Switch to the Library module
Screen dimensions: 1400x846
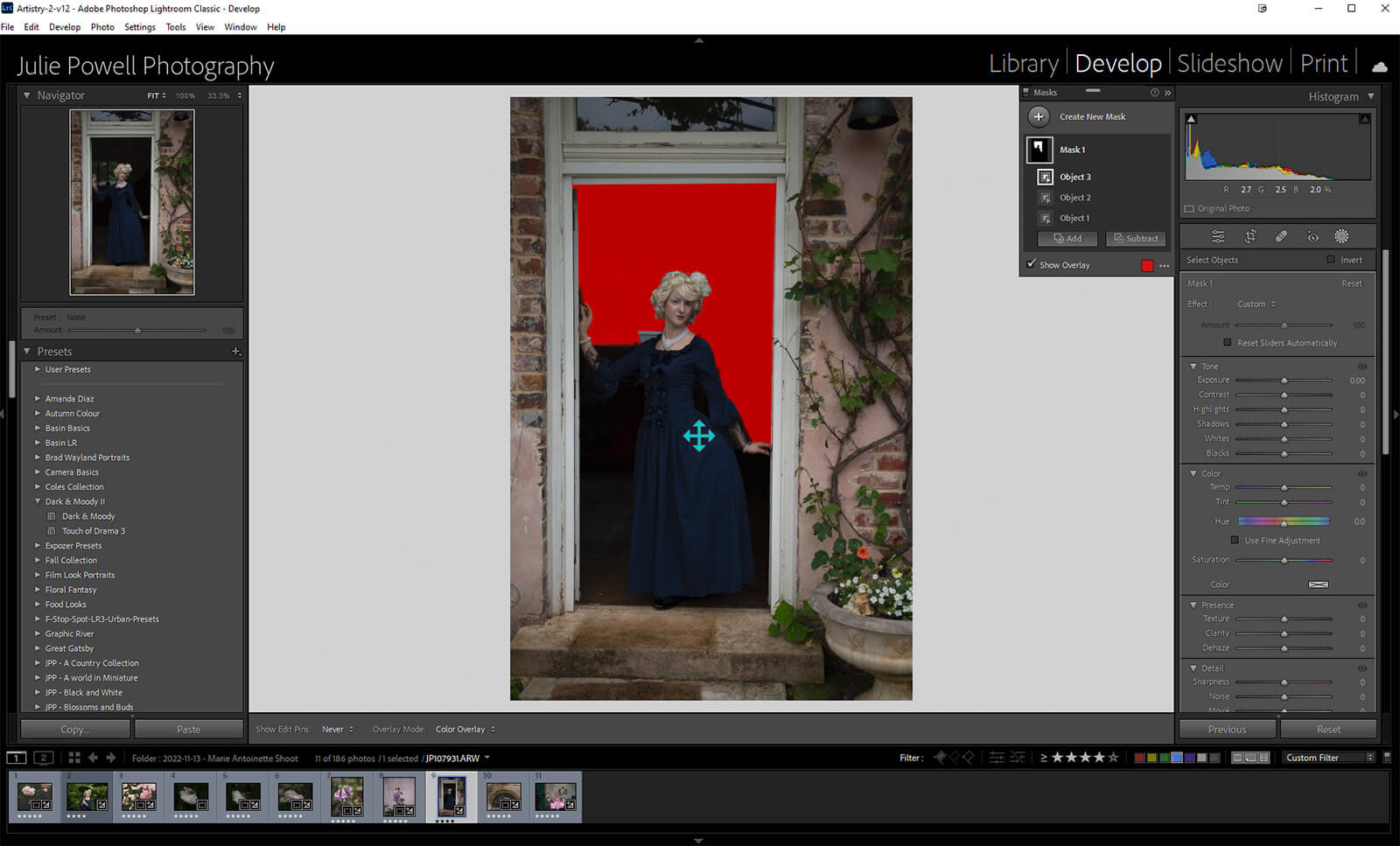[1023, 64]
